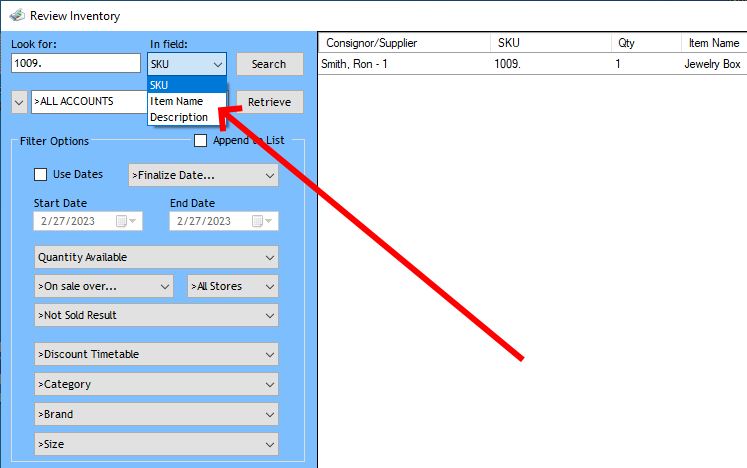Image resolution: width=747 pixels, height=468 pixels.
Task: Sort by Qty column header
Action: coord(646,43)
